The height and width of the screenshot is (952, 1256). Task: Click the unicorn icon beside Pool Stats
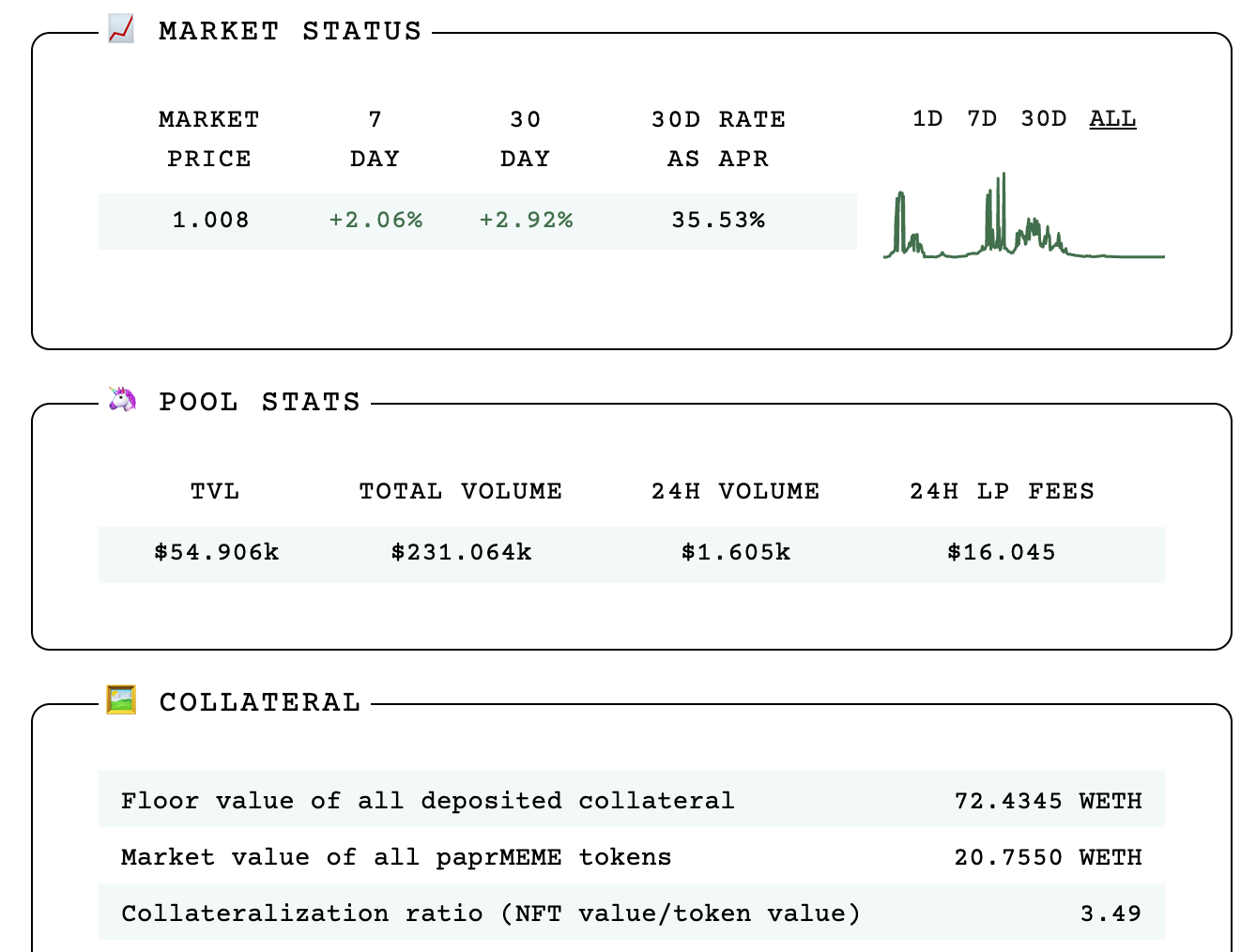coord(122,400)
